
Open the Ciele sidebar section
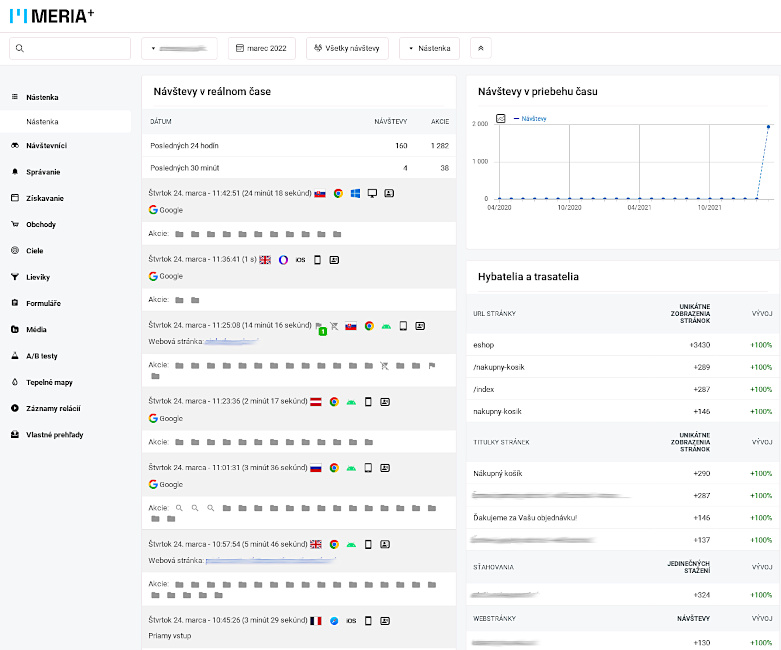34,251
